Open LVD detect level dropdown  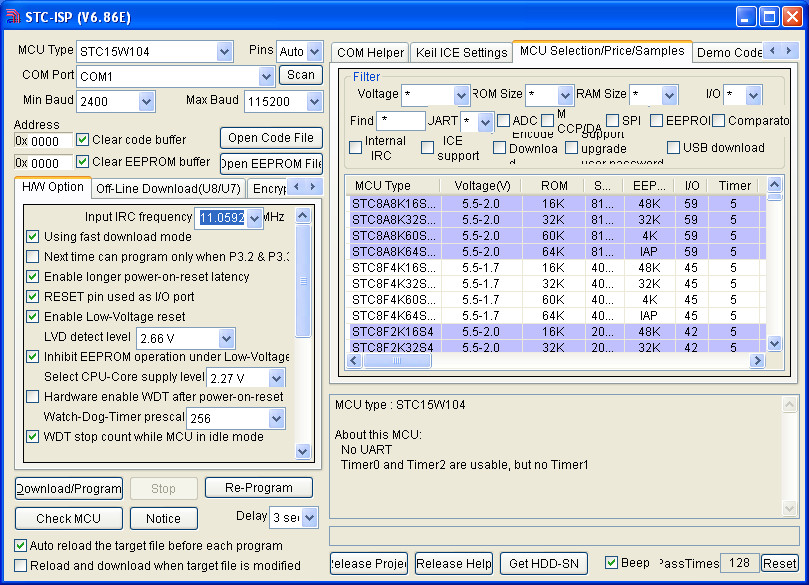226,338
